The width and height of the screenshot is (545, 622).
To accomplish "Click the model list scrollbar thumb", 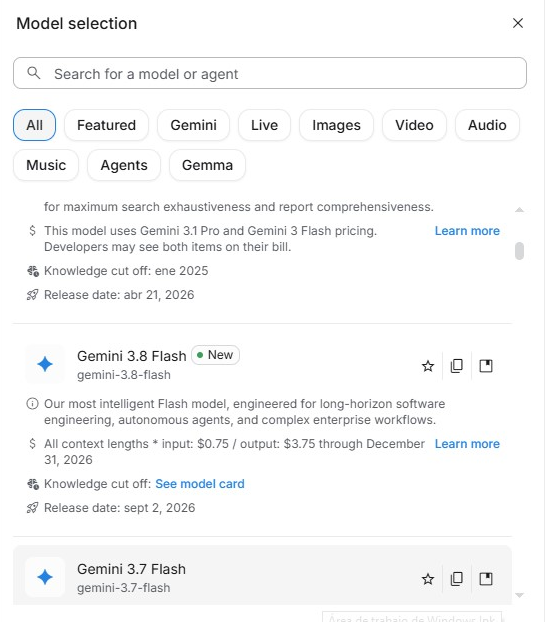I will pyautogui.click(x=519, y=251).
